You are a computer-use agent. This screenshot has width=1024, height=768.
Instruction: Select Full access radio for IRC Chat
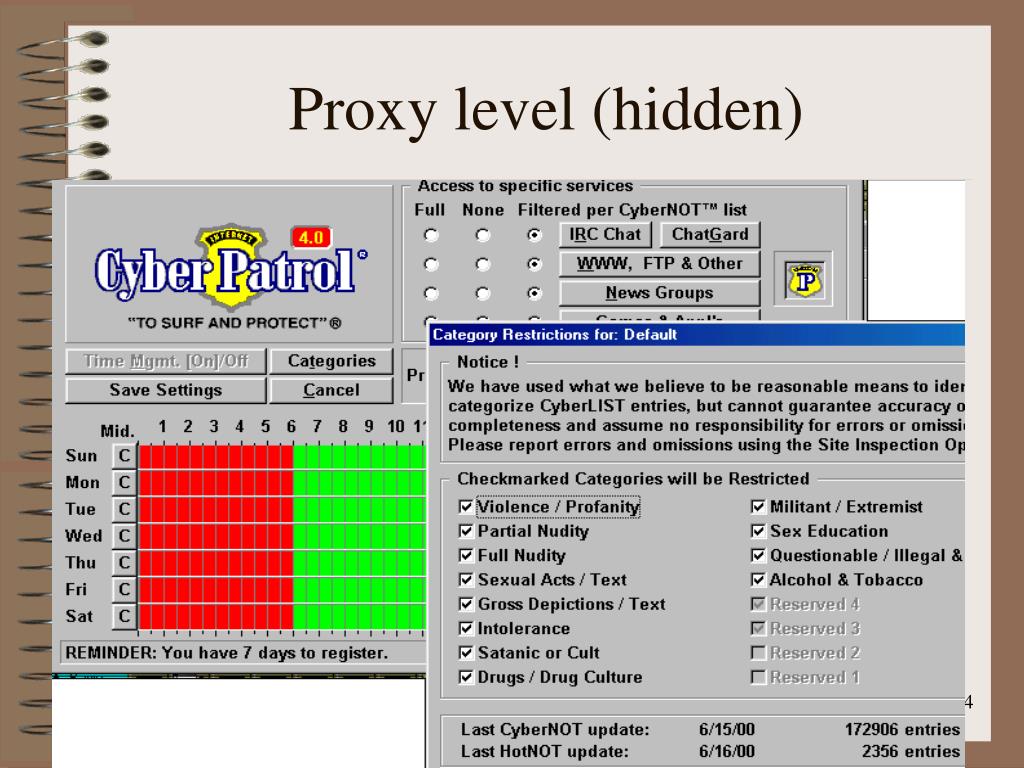[x=431, y=234]
